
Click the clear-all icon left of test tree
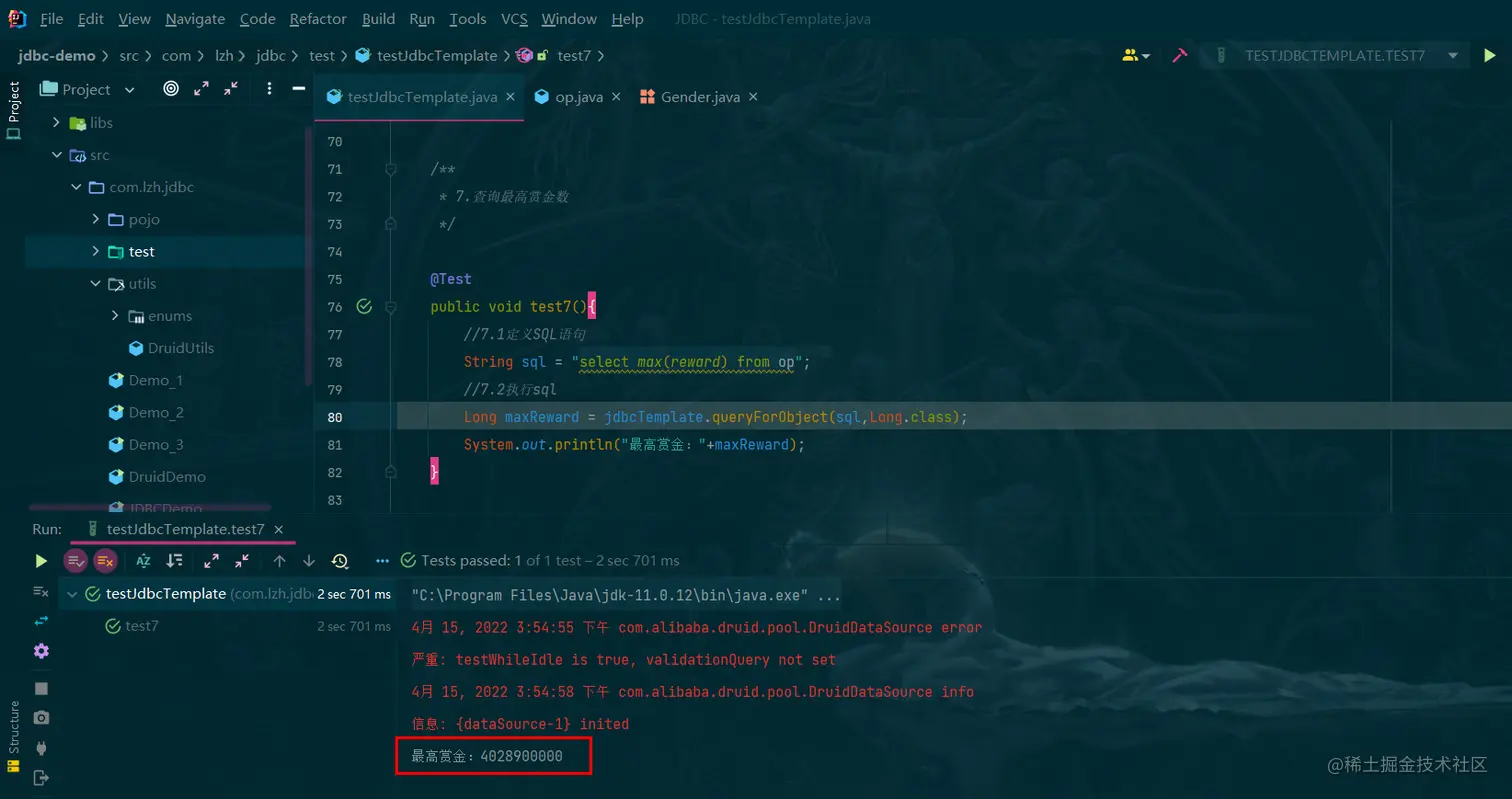pos(41,592)
